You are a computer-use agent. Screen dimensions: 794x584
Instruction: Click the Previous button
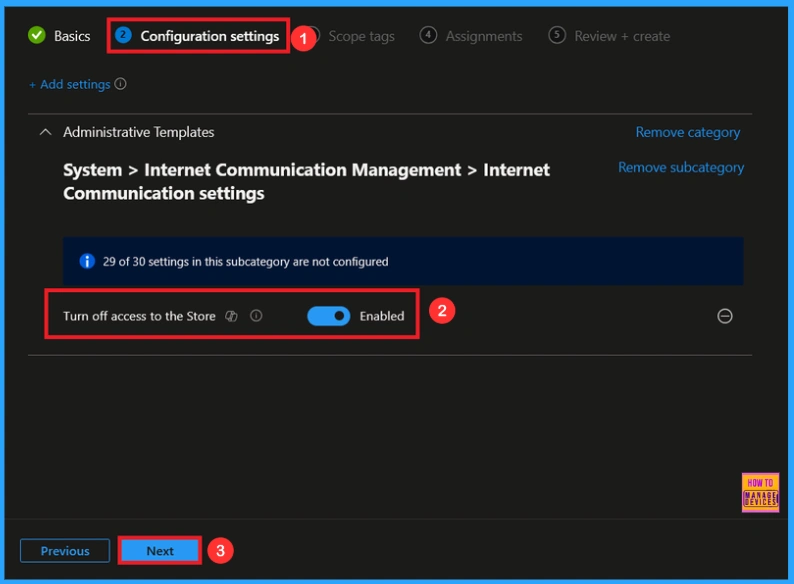65,551
